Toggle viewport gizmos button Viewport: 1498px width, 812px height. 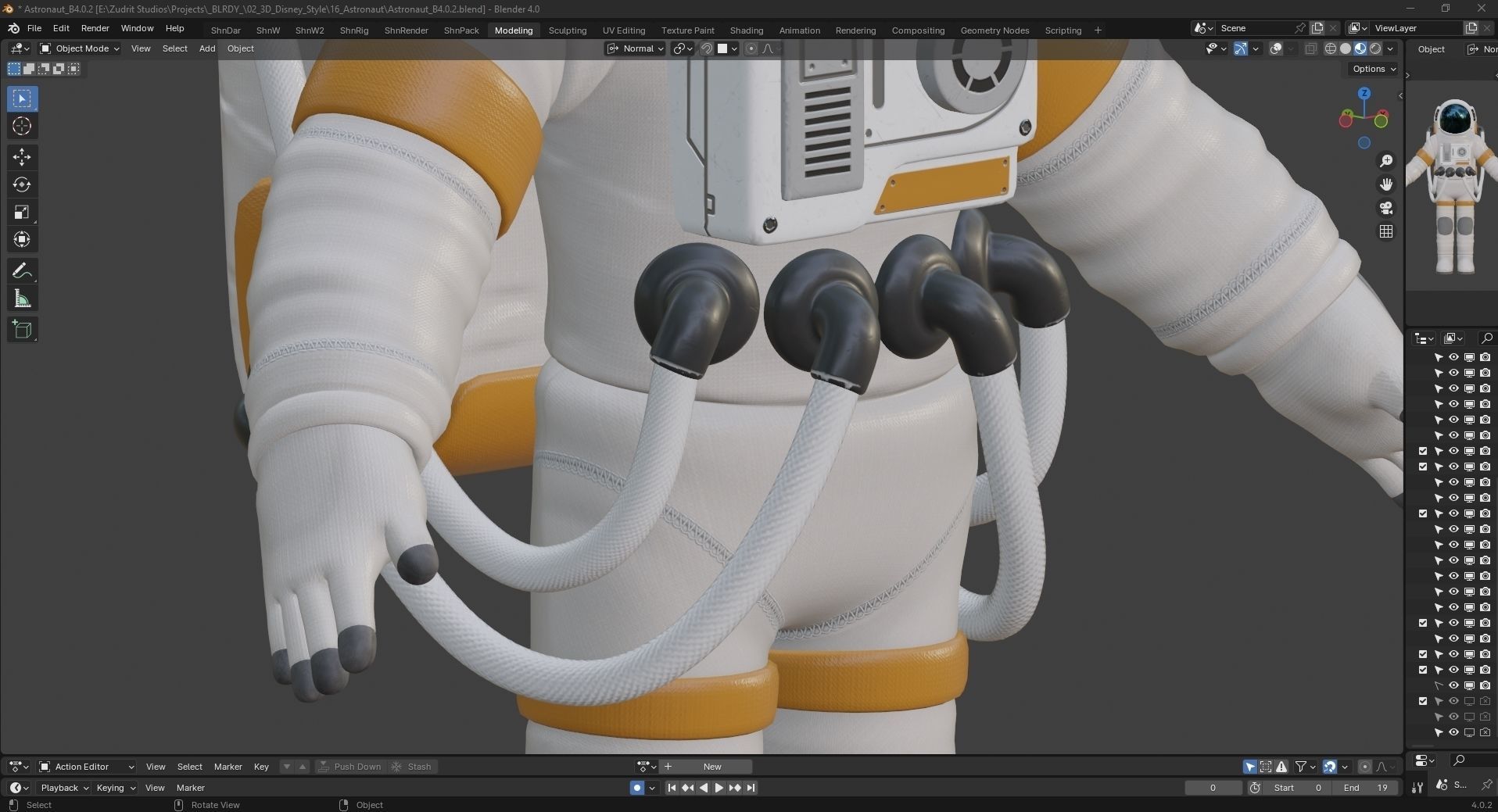[x=1241, y=48]
